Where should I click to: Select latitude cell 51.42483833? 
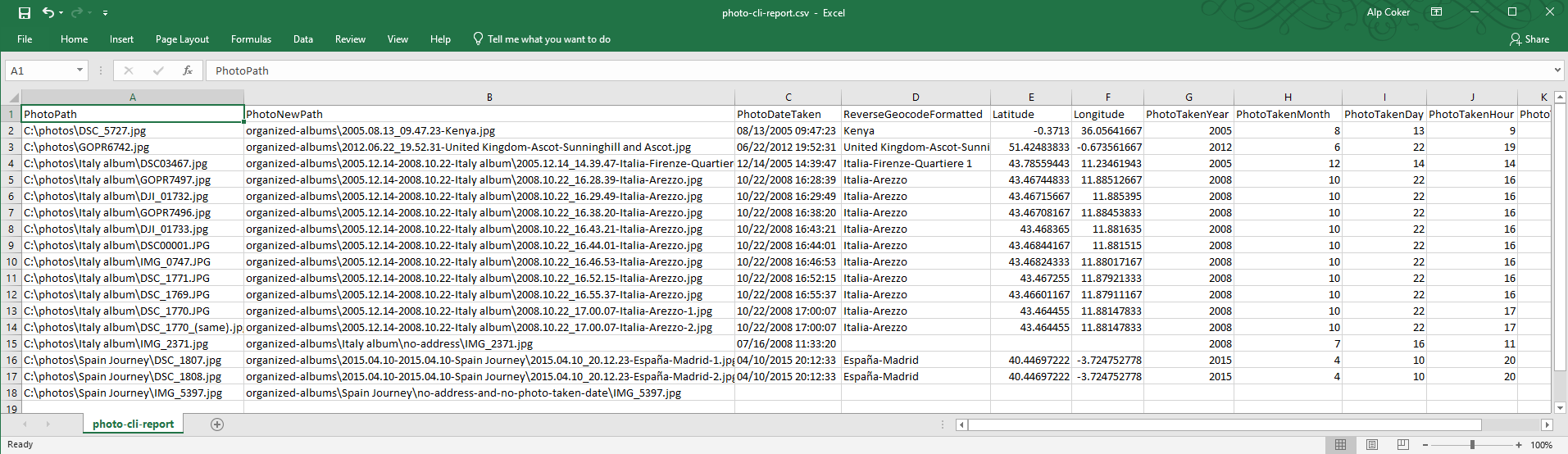(x=1031, y=147)
